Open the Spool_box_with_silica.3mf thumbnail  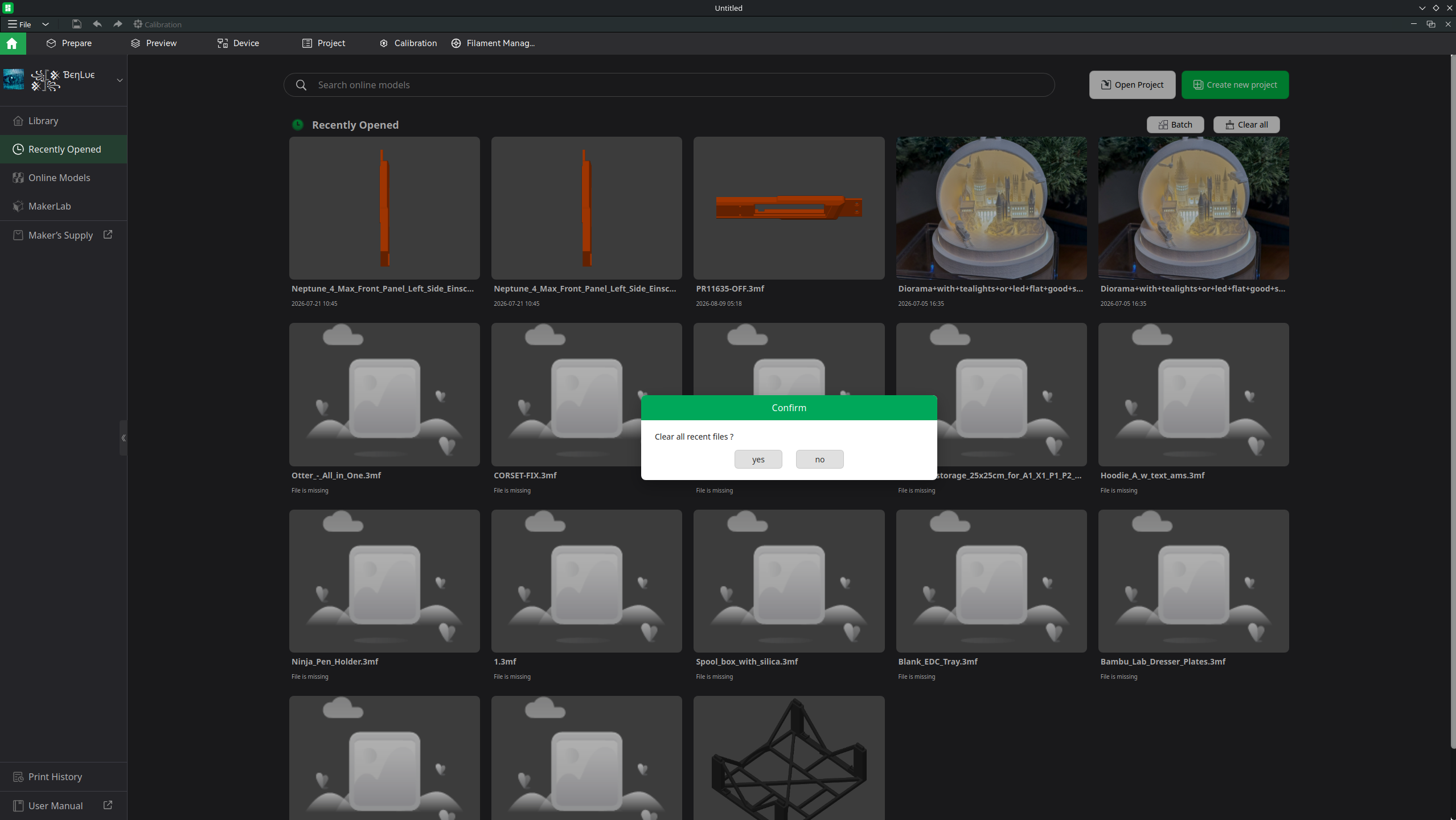point(789,581)
